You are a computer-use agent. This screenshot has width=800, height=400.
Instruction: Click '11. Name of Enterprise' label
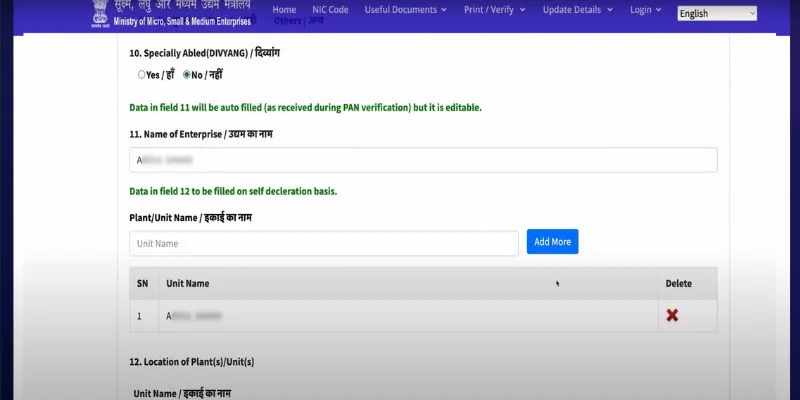201,134
